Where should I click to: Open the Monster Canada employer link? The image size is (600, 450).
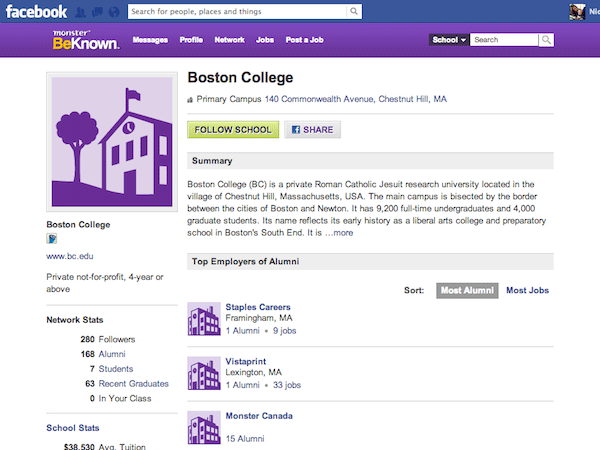click(x=259, y=416)
